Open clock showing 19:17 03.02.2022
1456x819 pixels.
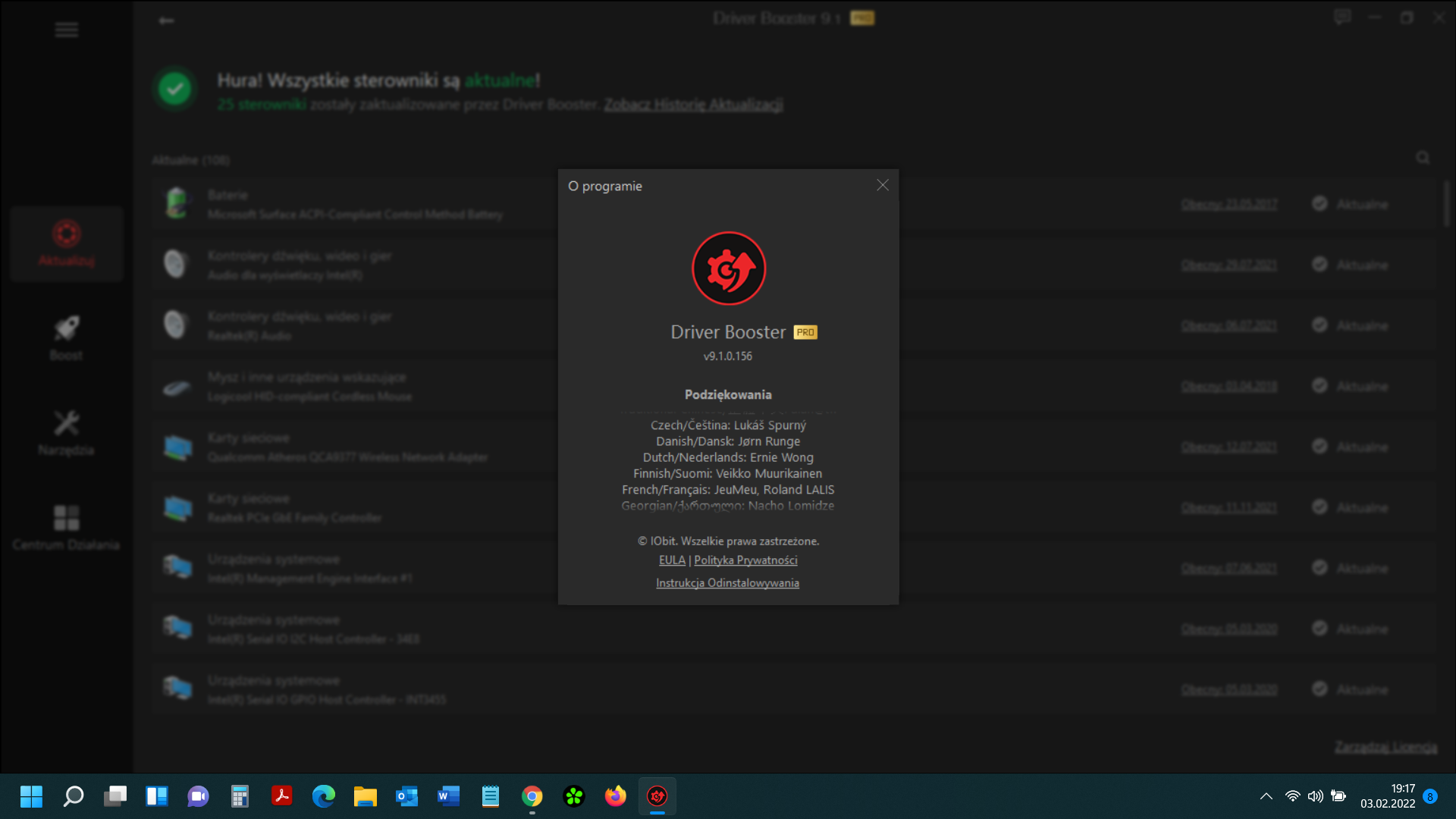coord(1388,796)
